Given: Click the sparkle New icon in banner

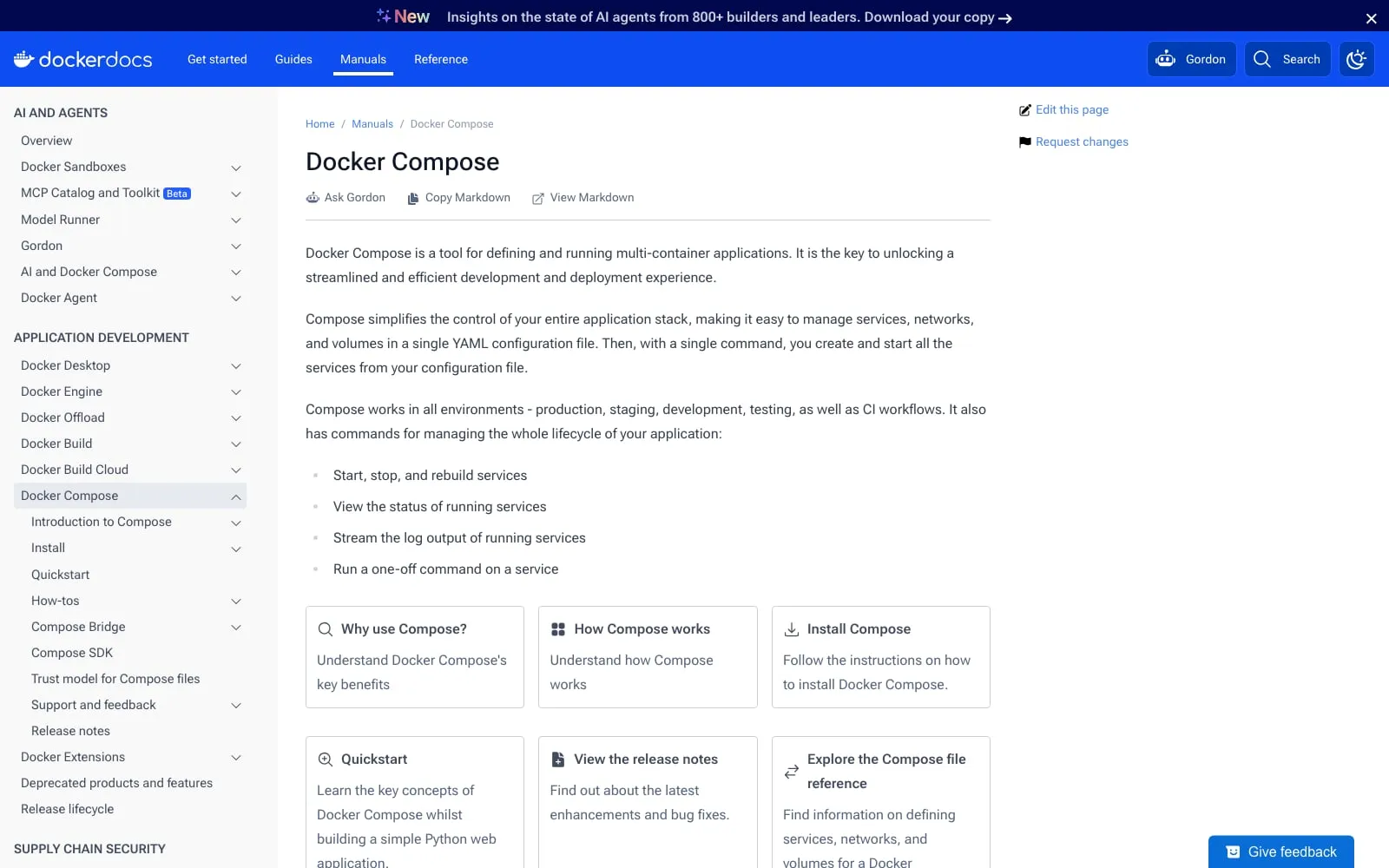Looking at the screenshot, I should pos(384,16).
